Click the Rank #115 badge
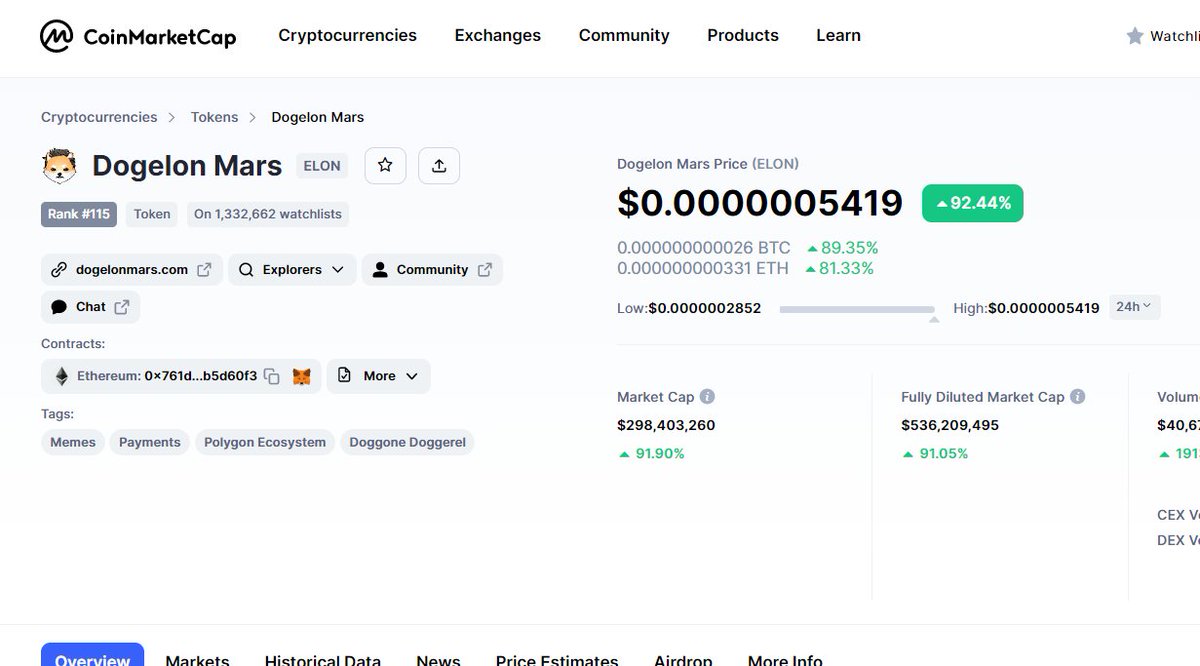Image resolution: width=1200 pixels, height=666 pixels. (x=79, y=214)
